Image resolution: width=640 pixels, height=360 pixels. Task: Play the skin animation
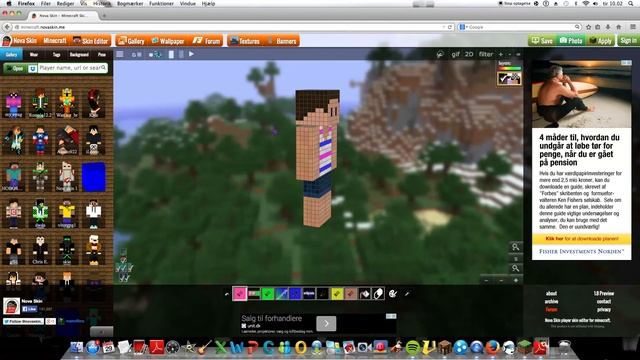191,54
